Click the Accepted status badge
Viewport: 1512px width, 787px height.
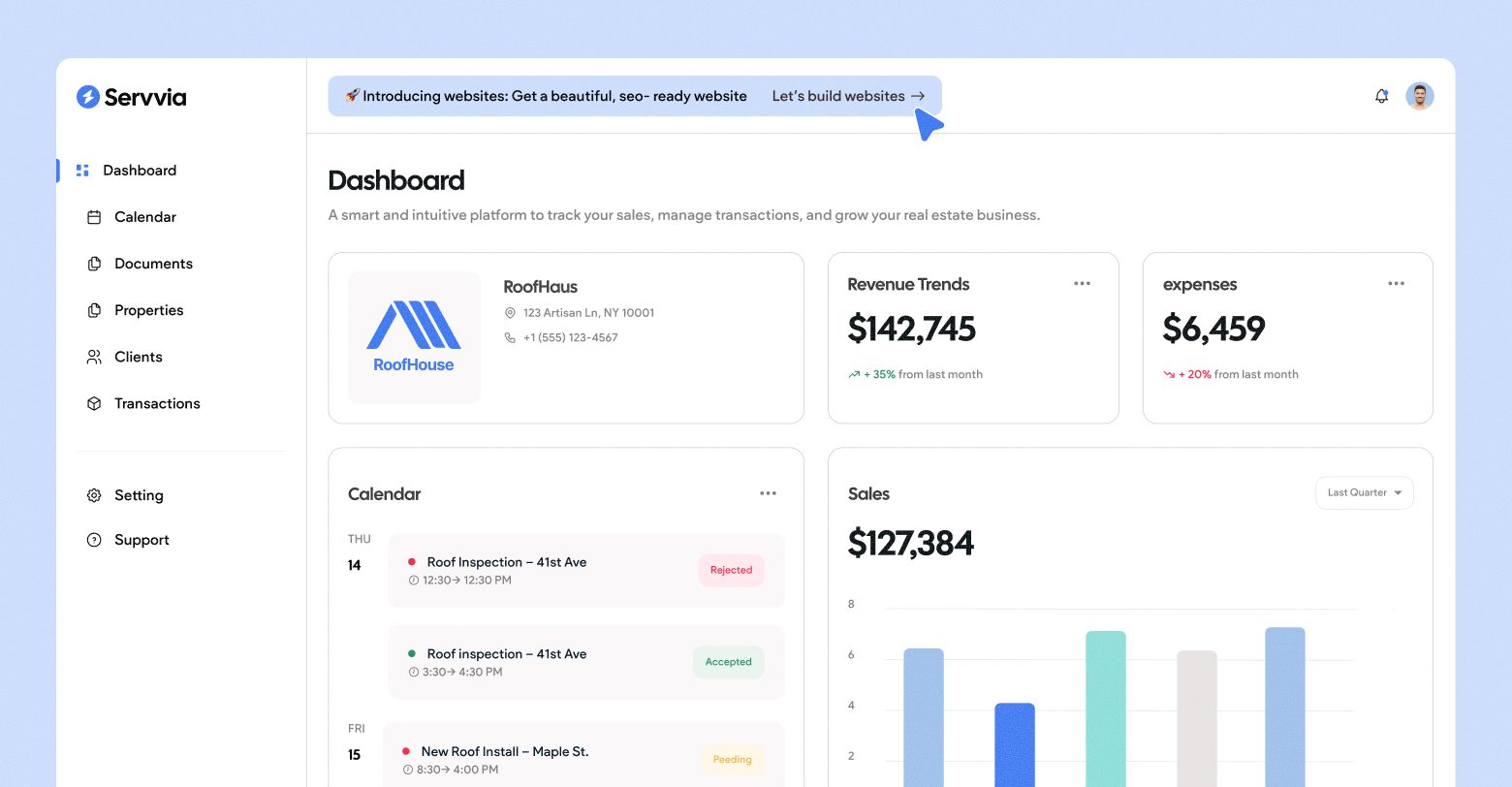point(728,662)
